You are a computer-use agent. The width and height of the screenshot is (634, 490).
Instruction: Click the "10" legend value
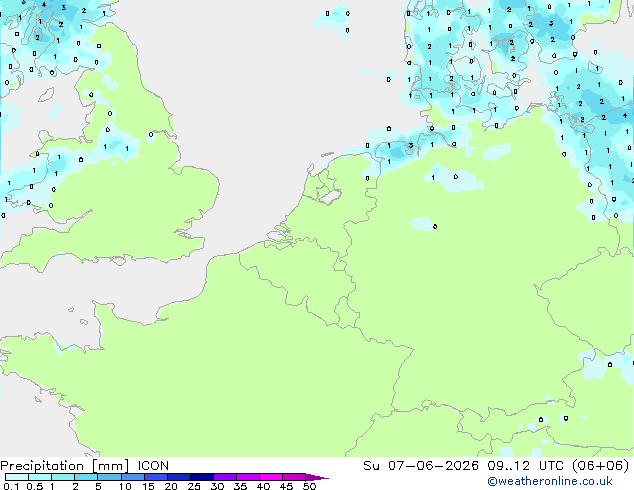[125, 486]
